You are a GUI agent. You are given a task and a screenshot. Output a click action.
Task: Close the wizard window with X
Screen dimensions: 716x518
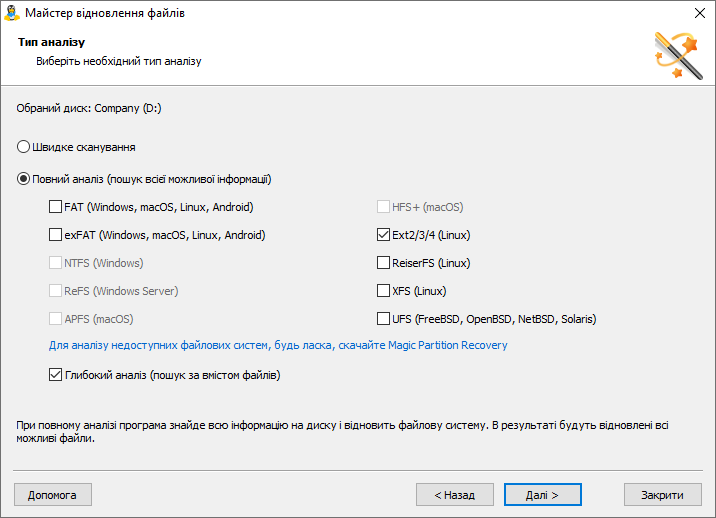point(698,13)
